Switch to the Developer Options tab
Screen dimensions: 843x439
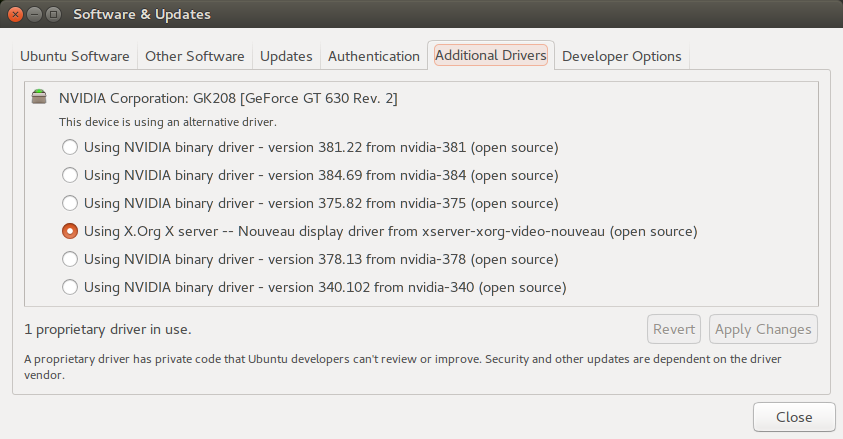coord(621,56)
